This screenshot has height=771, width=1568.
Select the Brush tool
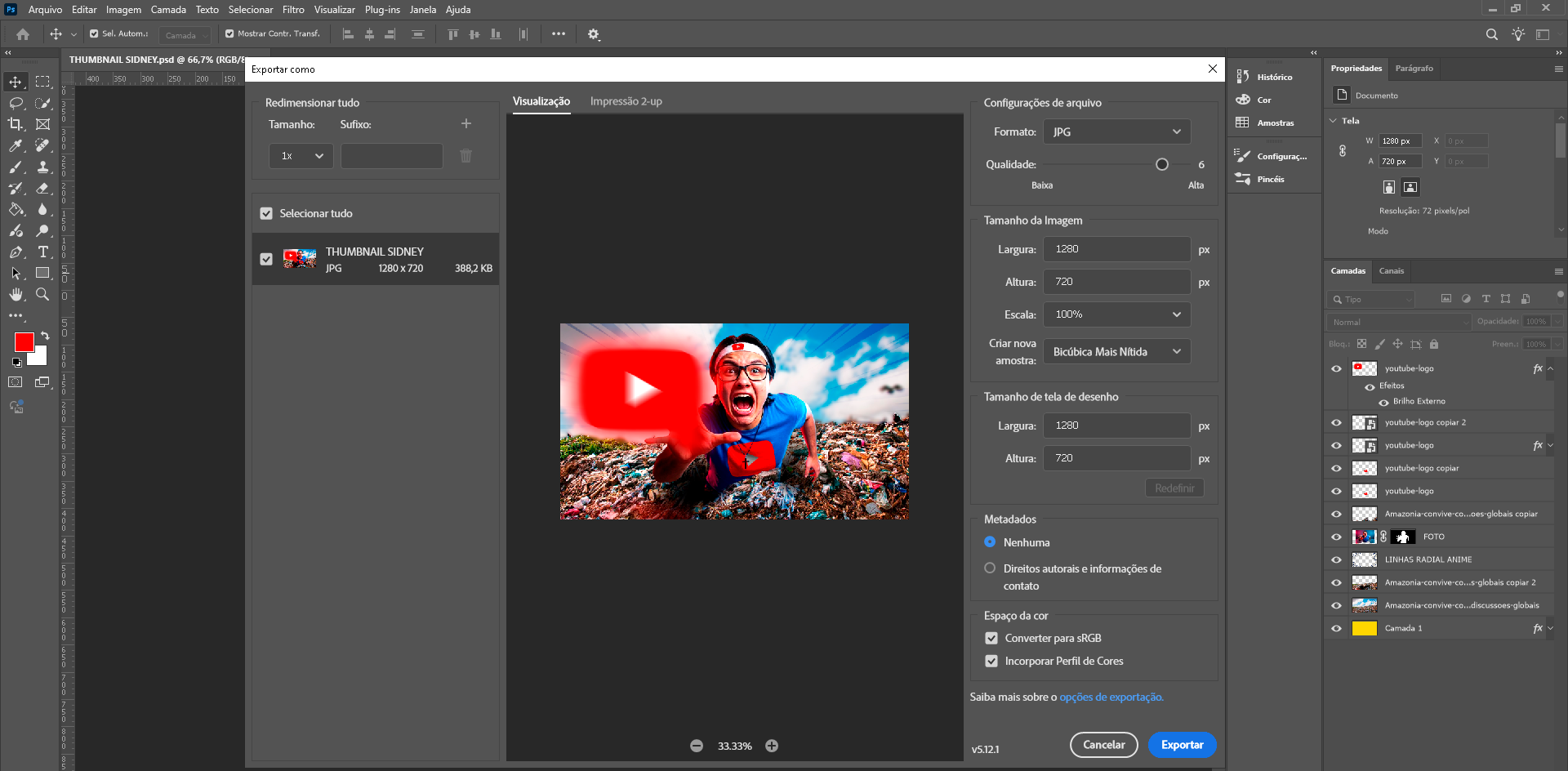click(x=16, y=167)
